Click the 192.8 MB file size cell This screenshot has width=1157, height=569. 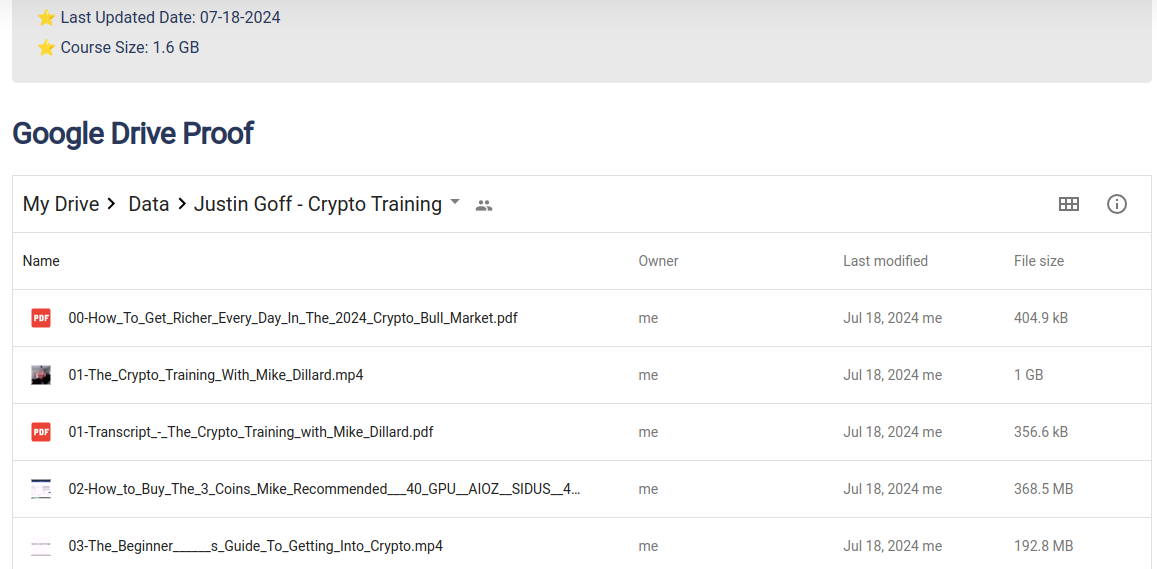click(x=1043, y=546)
